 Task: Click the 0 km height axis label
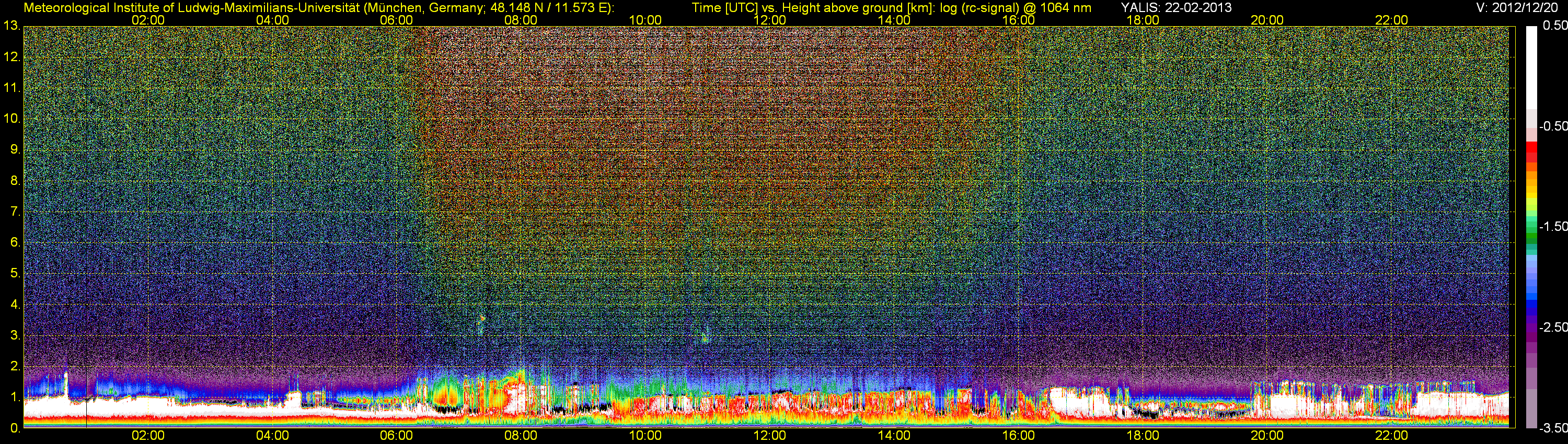pos(15,428)
